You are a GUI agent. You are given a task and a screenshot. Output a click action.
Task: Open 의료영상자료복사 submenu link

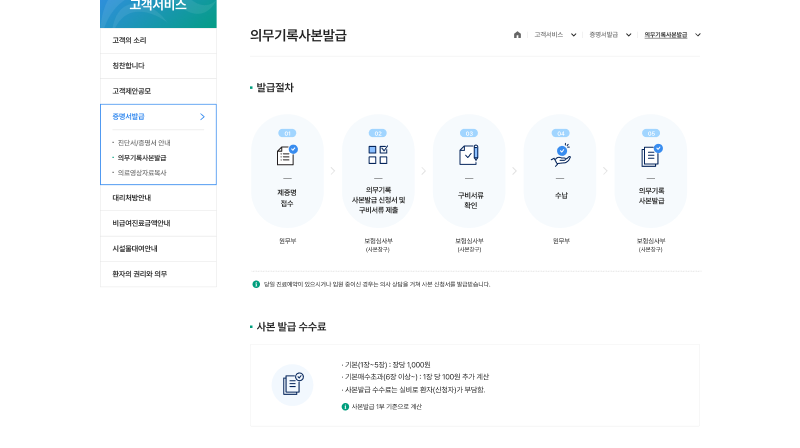[142, 172]
